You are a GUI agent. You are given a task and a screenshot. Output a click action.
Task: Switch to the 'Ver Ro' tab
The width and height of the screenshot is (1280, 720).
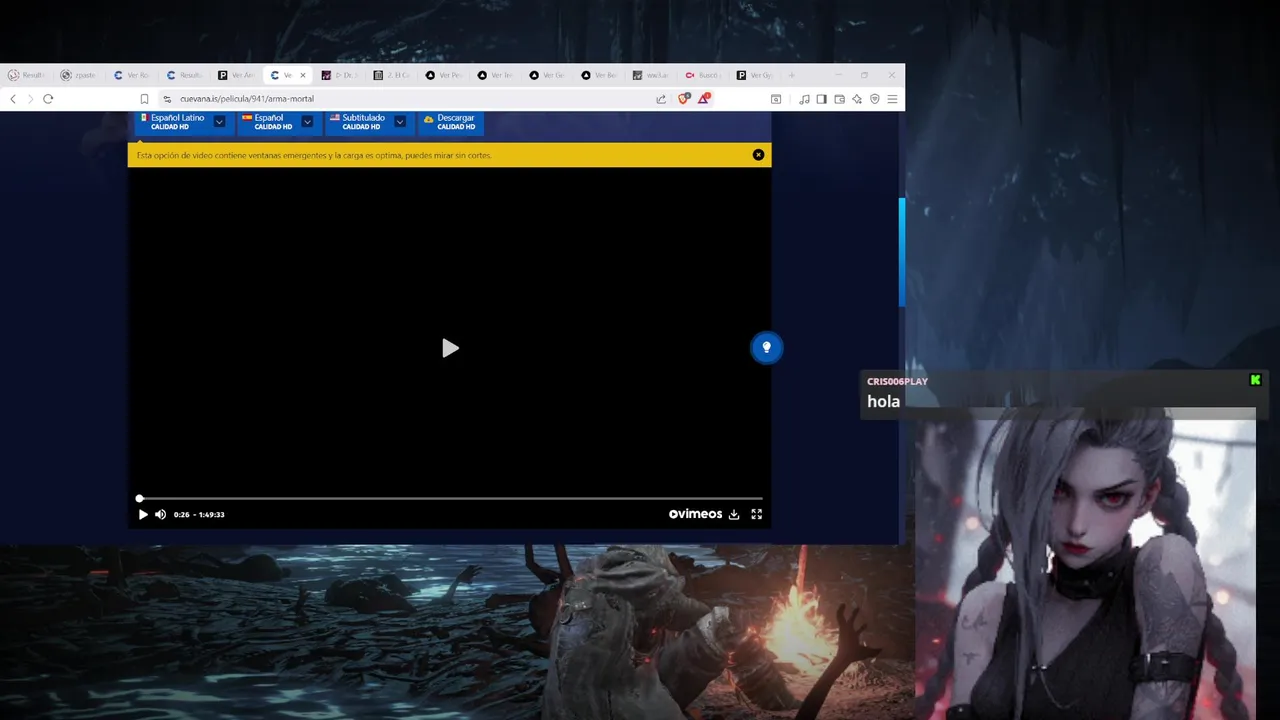coord(131,75)
